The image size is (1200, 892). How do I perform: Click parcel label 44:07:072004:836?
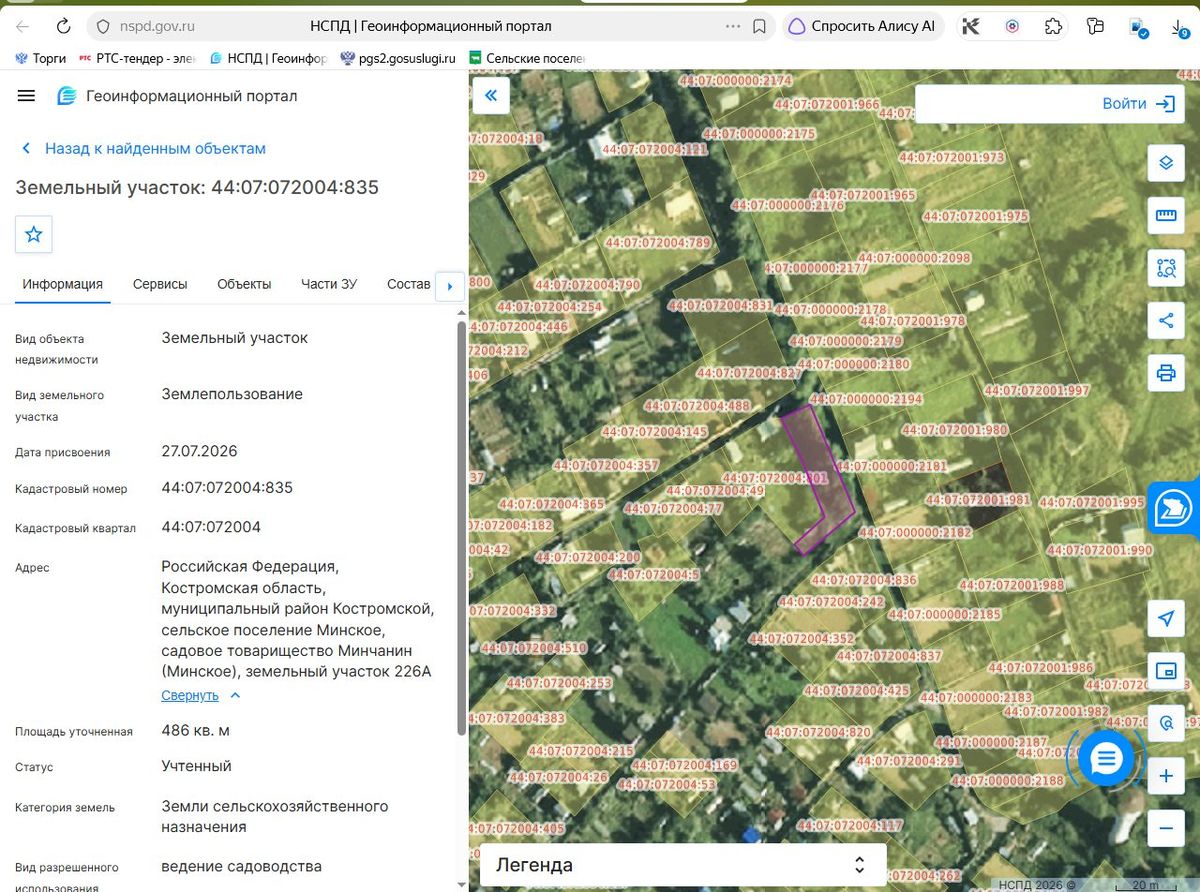coord(864,580)
